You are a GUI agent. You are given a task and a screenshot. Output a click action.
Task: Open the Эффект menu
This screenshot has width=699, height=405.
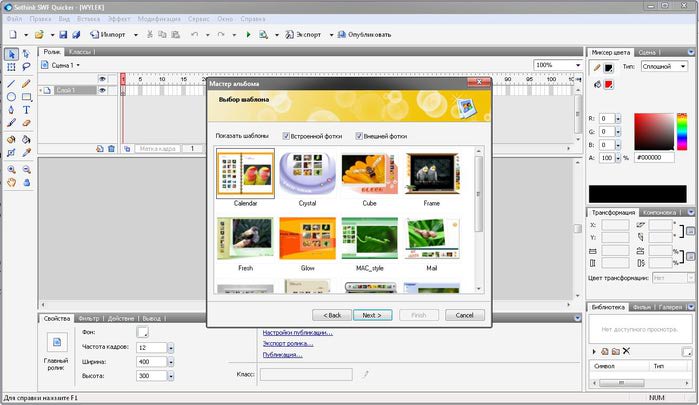click(x=119, y=19)
